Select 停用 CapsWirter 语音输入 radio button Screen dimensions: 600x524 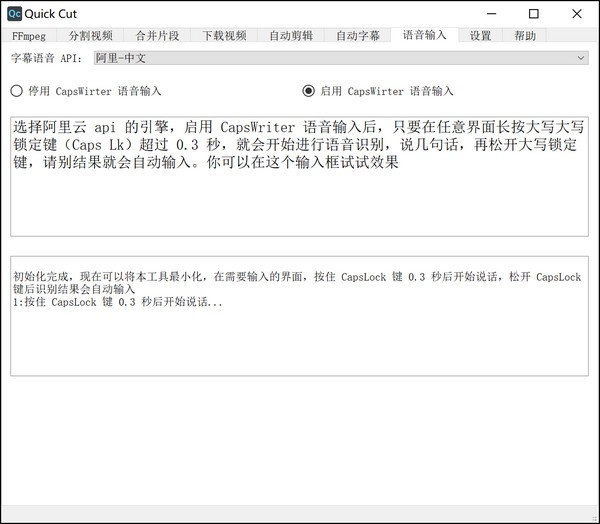(x=17, y=91)
